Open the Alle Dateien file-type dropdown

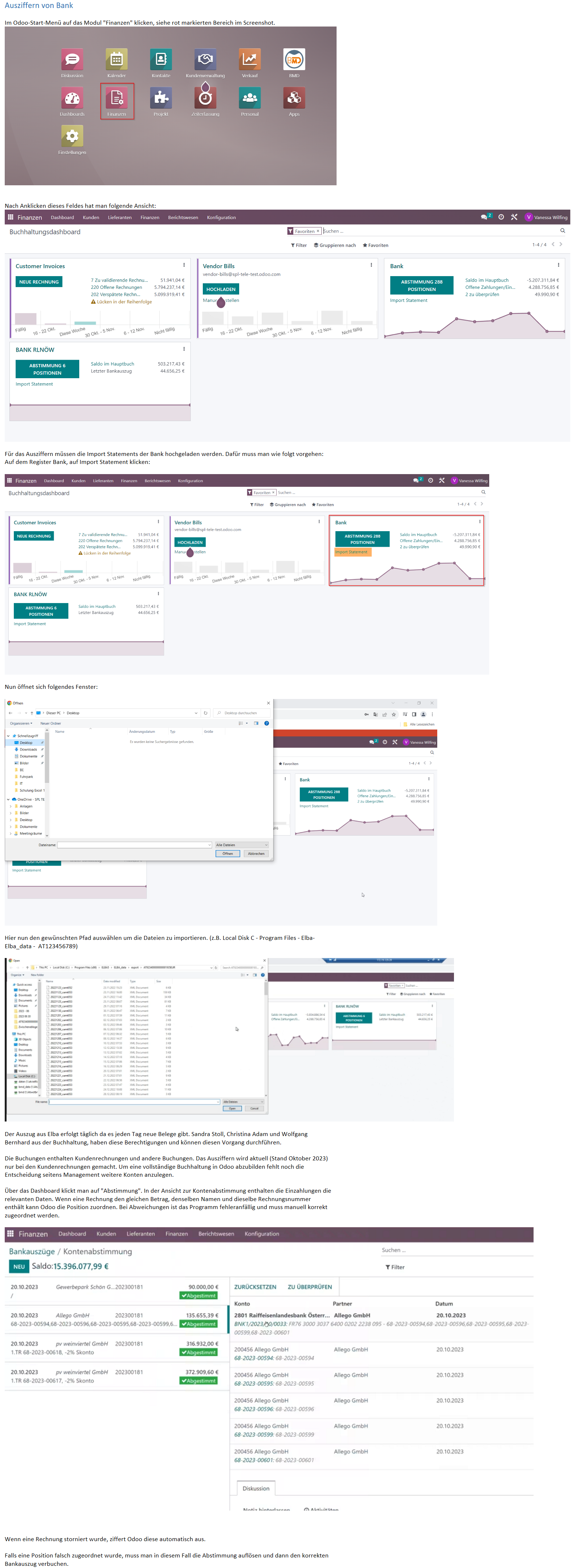(x=242, y=845)
